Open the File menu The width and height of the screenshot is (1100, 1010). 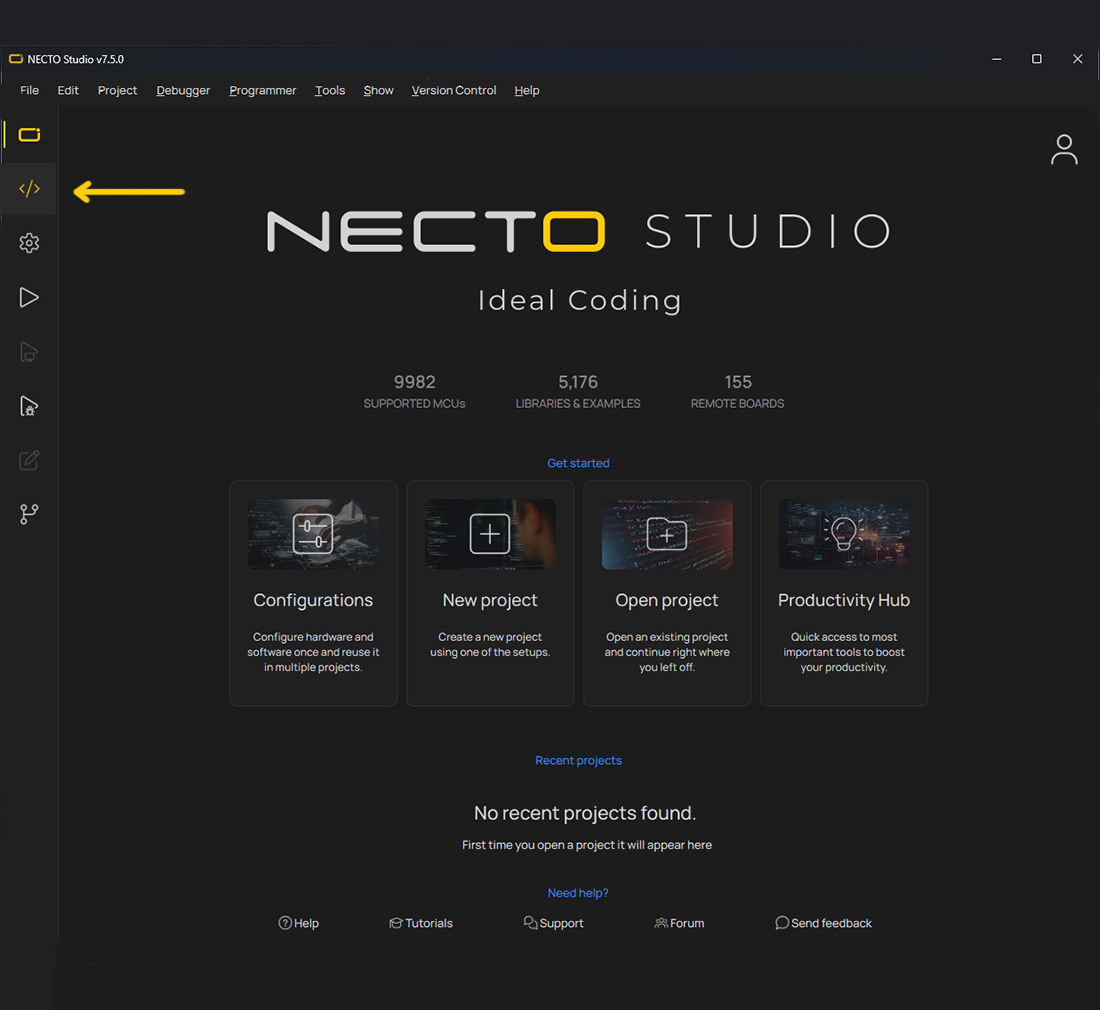tap(29, 90)
